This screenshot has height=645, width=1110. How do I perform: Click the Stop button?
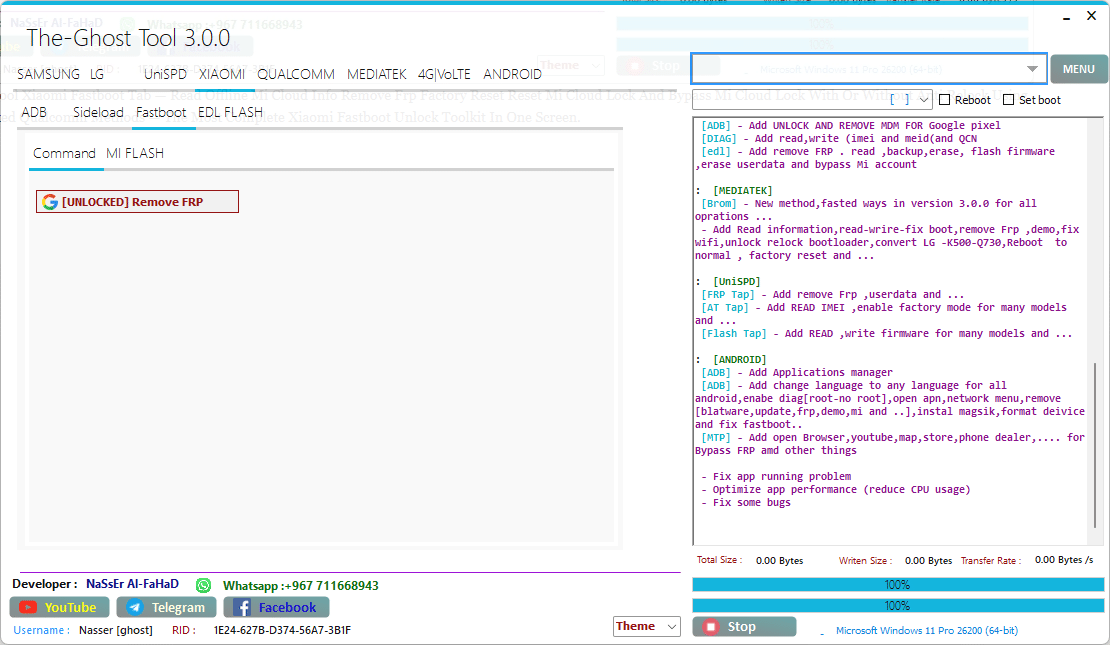point(744,627)
